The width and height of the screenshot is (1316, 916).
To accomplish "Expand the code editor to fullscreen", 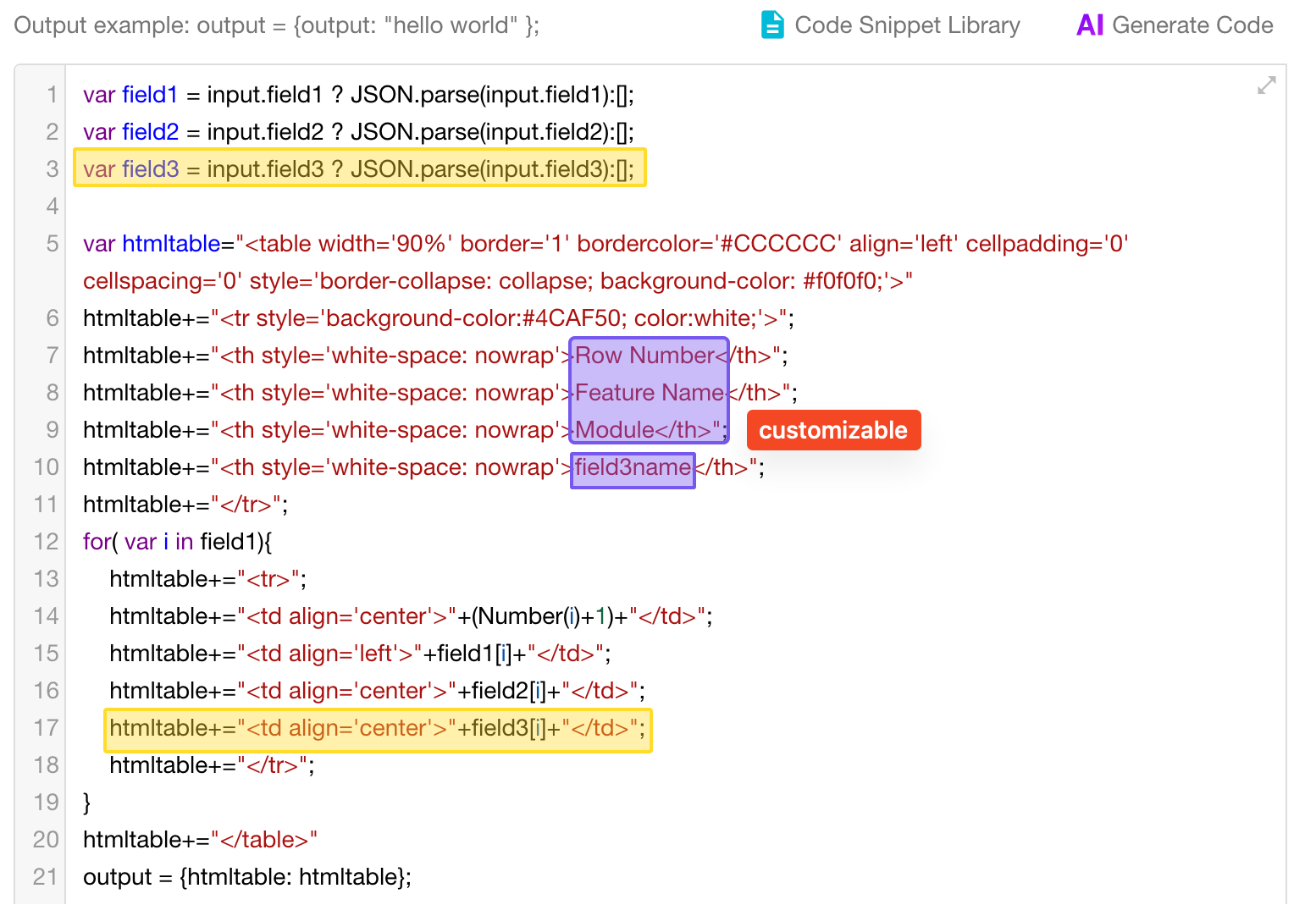I will point(1266,86).
